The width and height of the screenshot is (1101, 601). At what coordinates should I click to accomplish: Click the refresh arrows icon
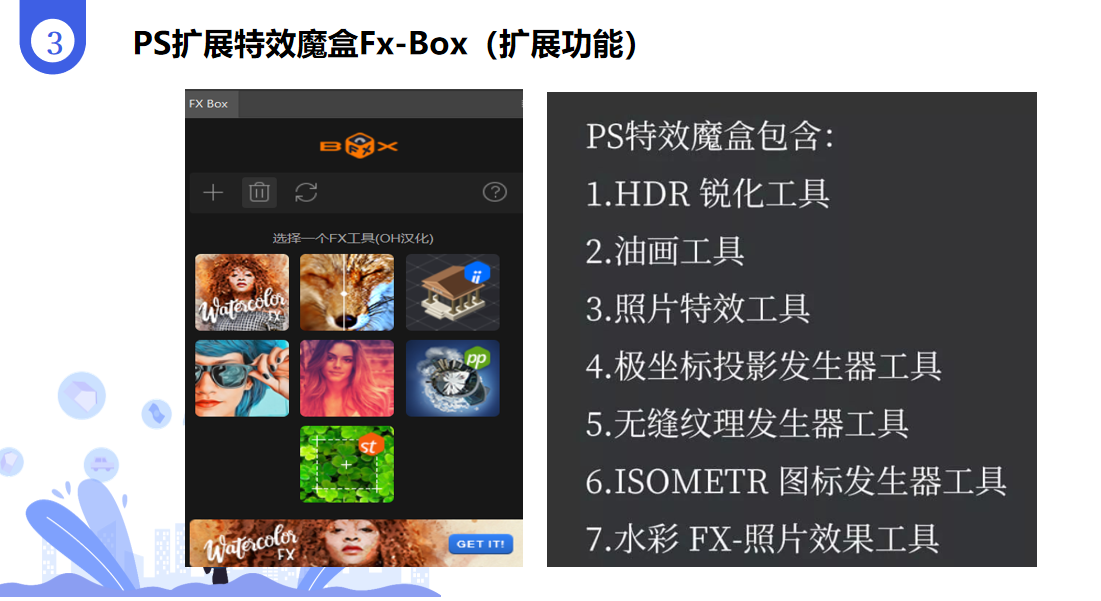tap(306, 192)
